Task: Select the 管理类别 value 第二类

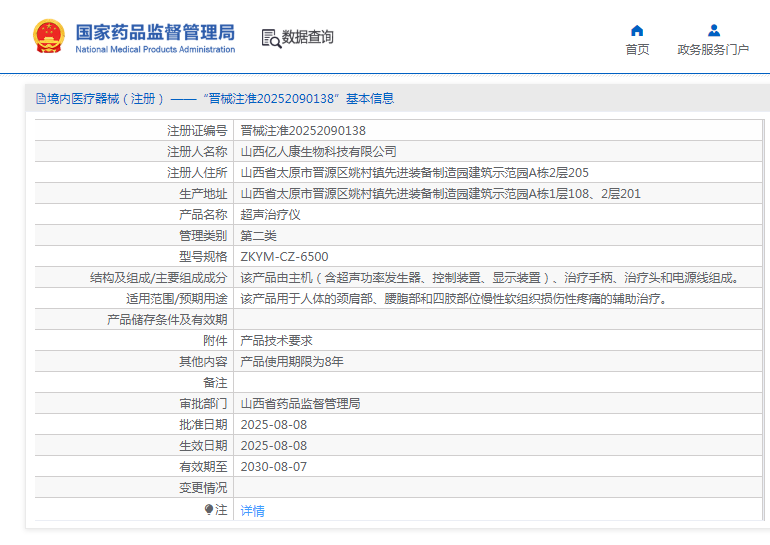Action: click(259, 235)
